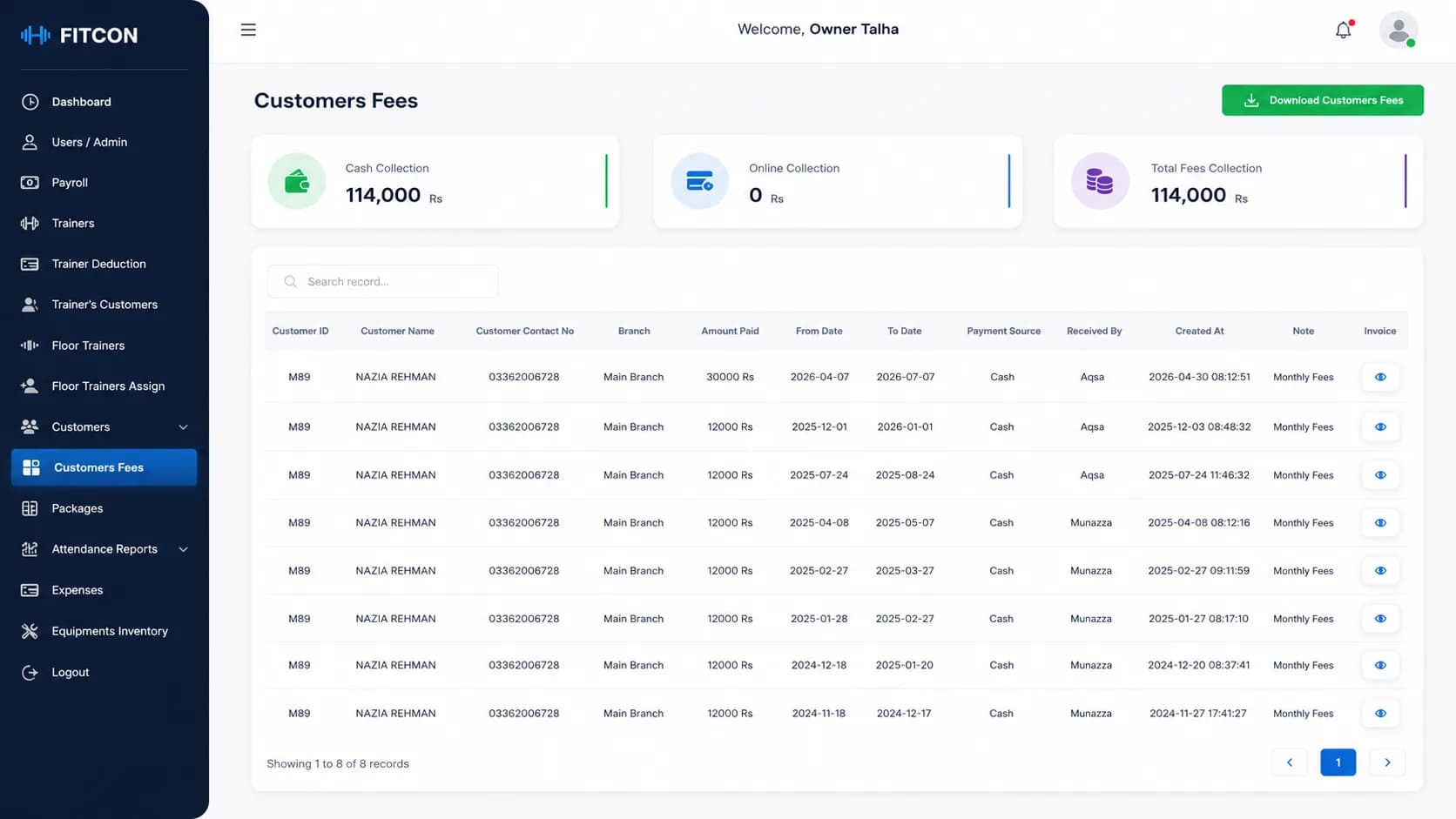Click the Users / Admin person icon
The height and width of the screenshot is (819, 1456).
pyautogui.click(x=30, y=142)
